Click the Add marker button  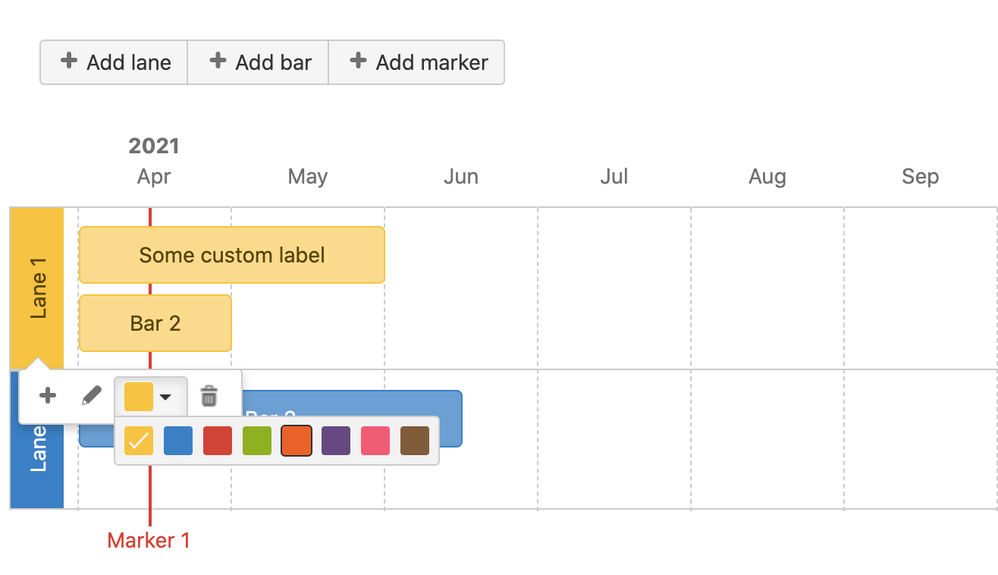coord(417,62)
